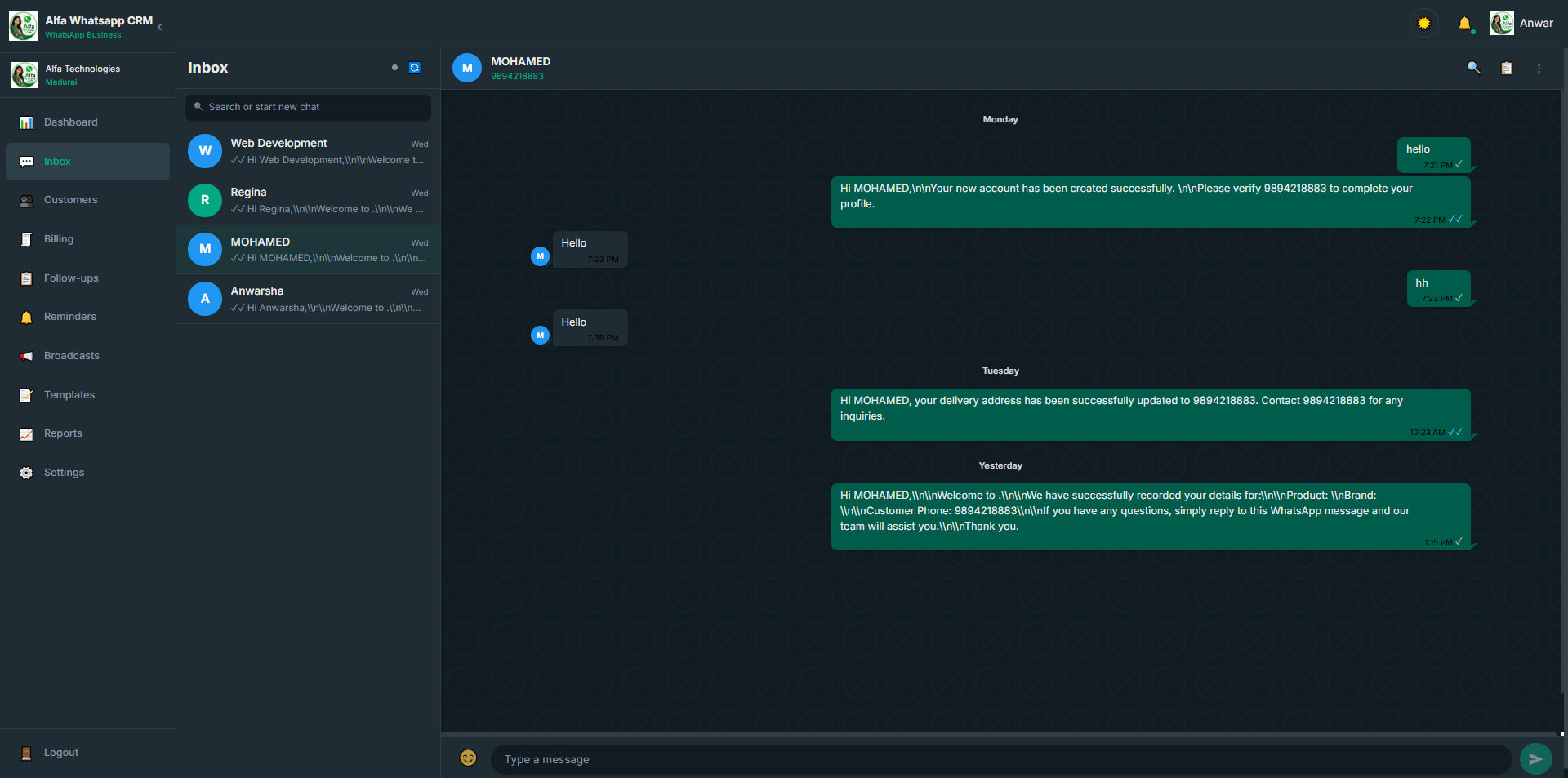
Task: Open Broadcasts from the sidebar
Action: click(87, 356)
